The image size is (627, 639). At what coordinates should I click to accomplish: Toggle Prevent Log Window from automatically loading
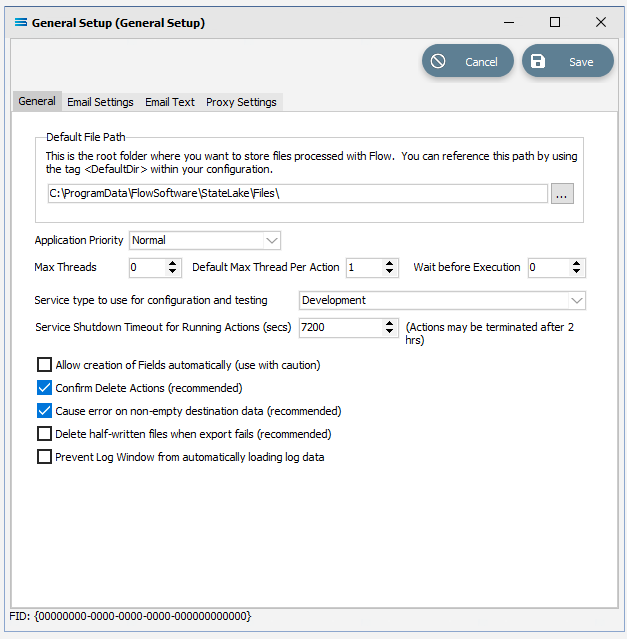click(44, 456)
